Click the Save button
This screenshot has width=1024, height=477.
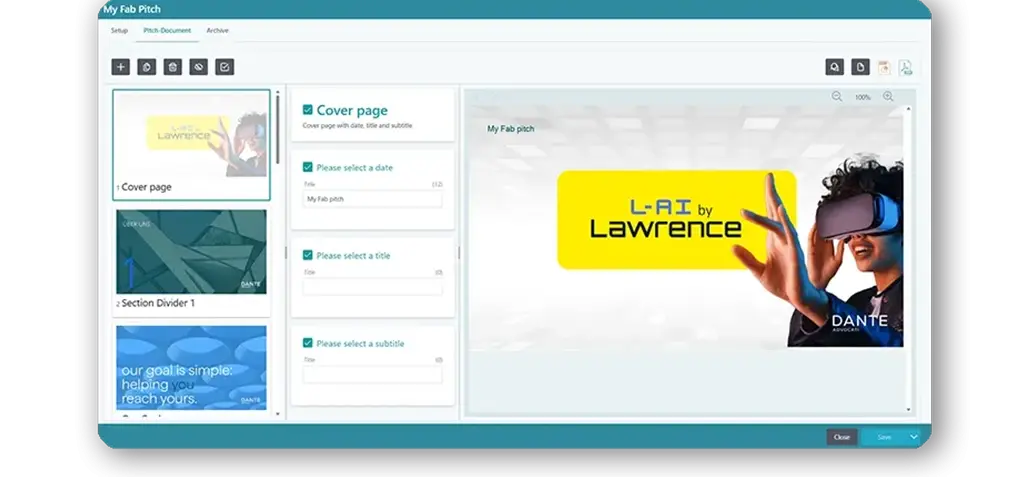click(883, 437)
